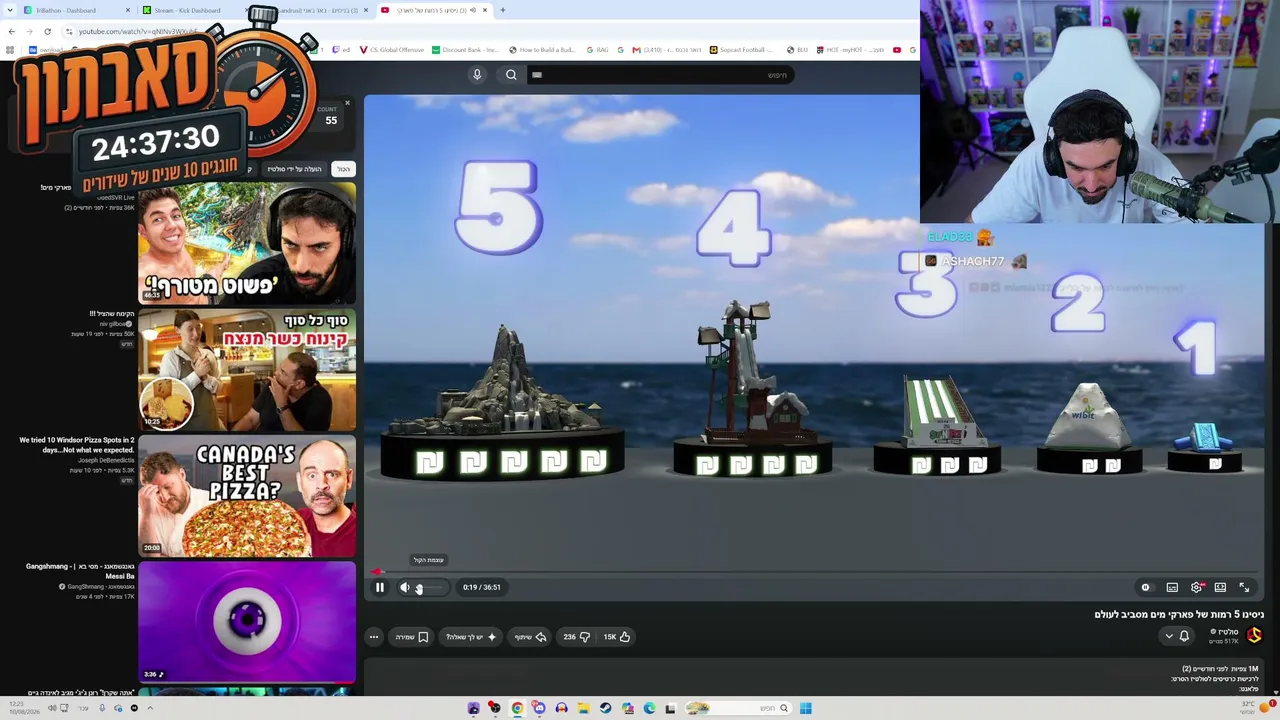This screenshot has width=1280, height=720.
Task: Open the CS: Global Offensive bookmark
Action: (392, 49)
